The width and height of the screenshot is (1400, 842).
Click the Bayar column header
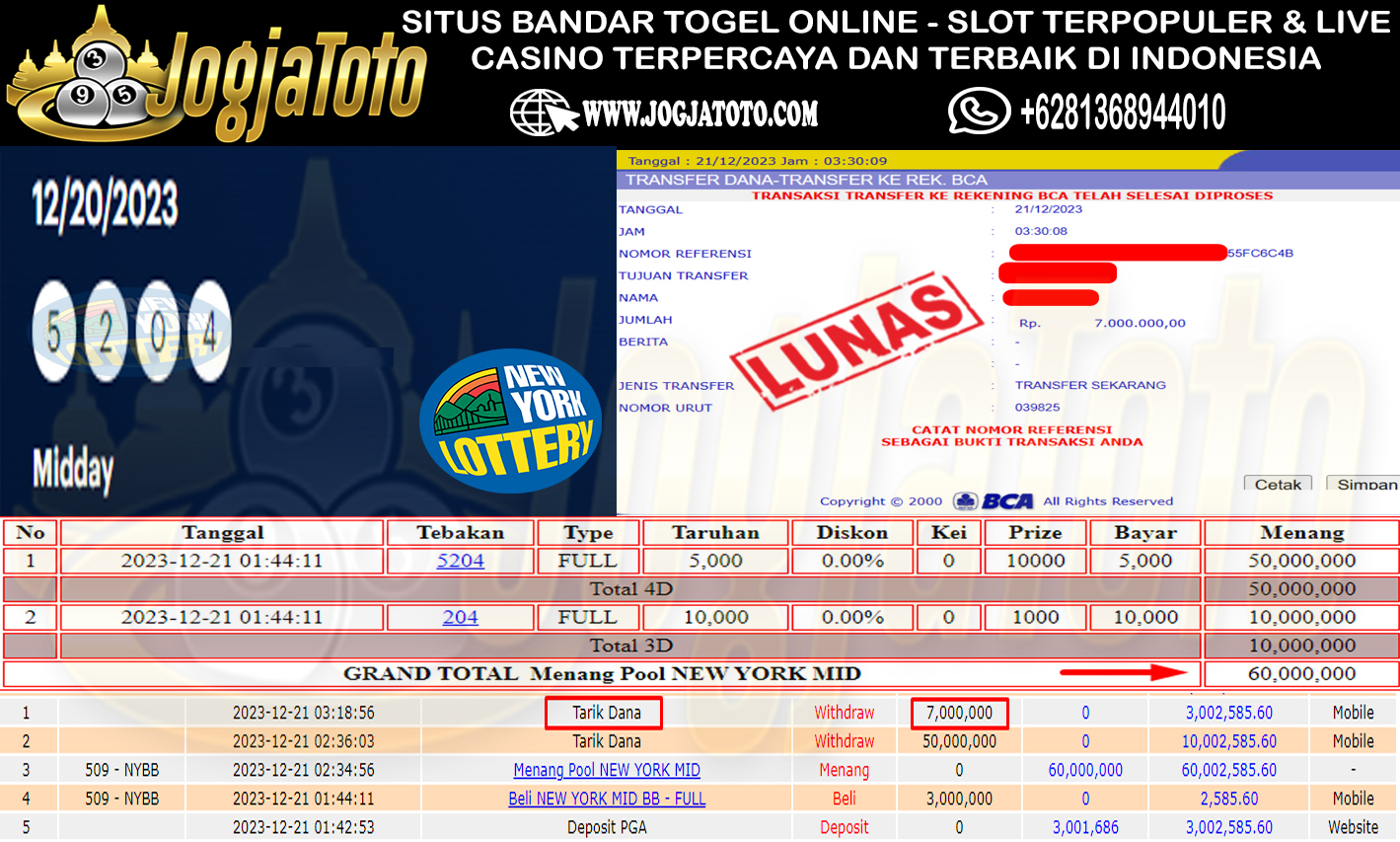(1145, 533)
